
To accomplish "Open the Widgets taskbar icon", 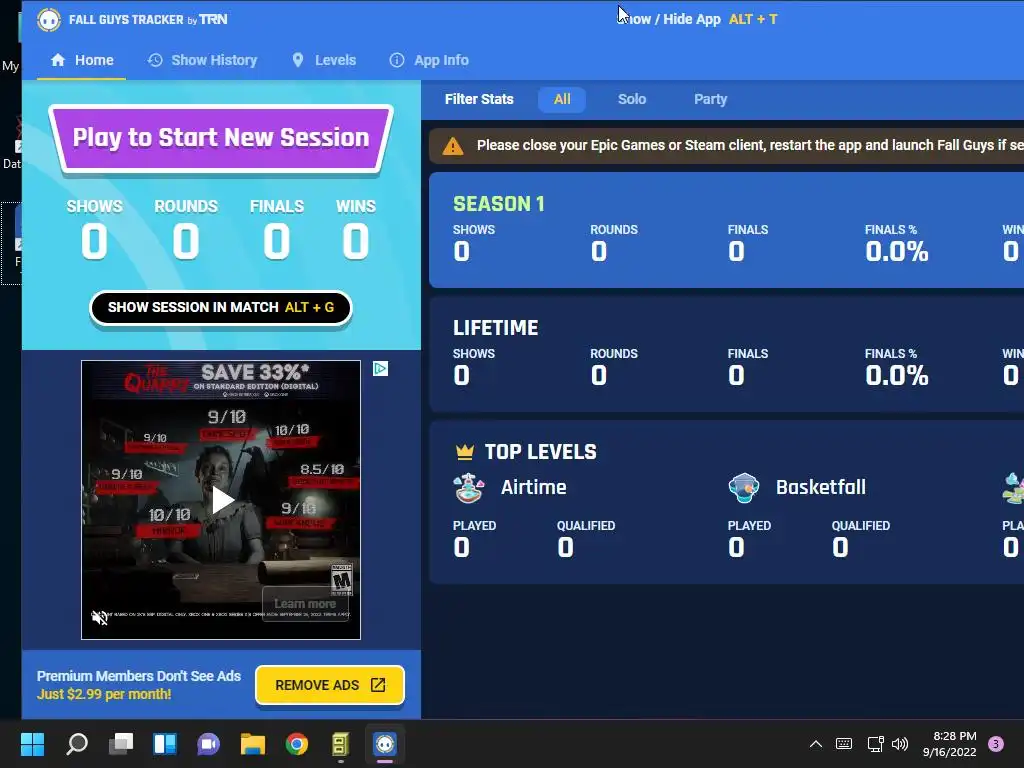I will [165, 744].
